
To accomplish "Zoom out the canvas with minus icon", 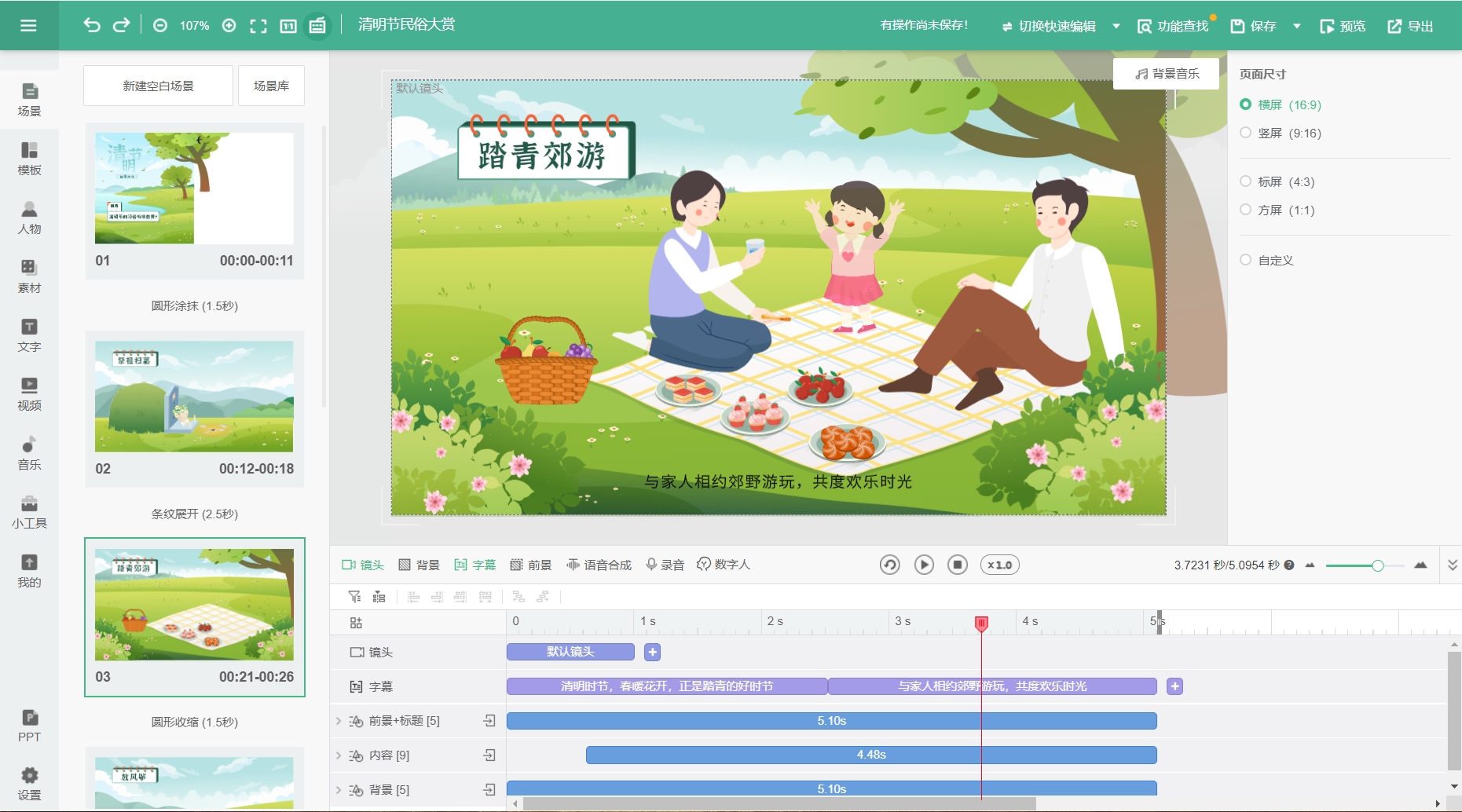I will (x=160, y=25).
